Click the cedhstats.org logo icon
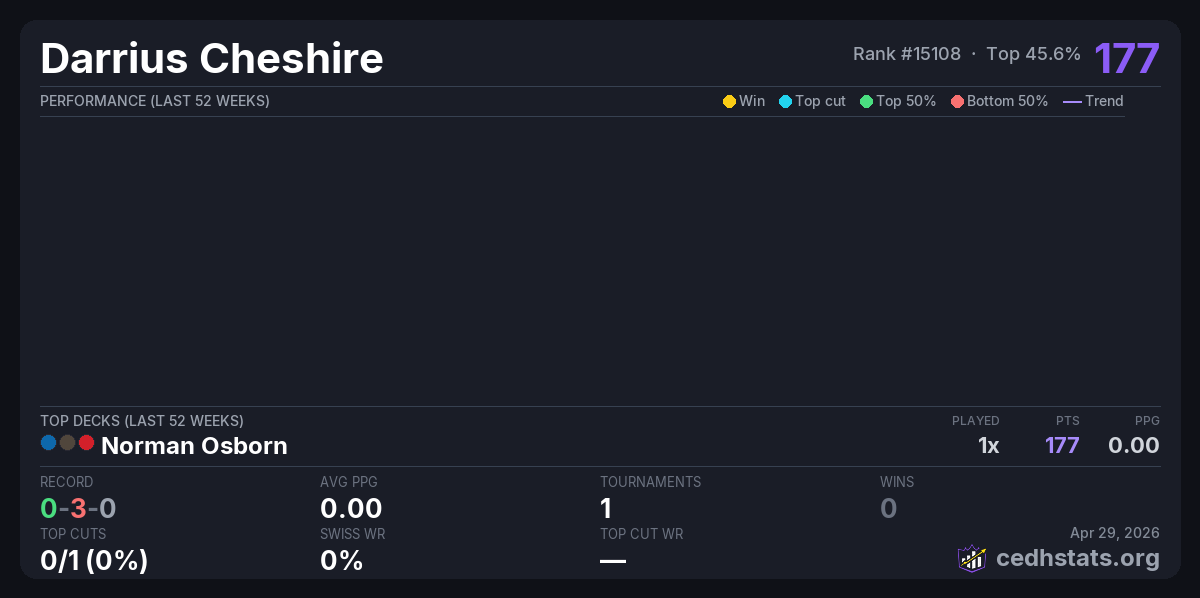The height and width of the screenshot is (598, 1200). click(972, 558)
